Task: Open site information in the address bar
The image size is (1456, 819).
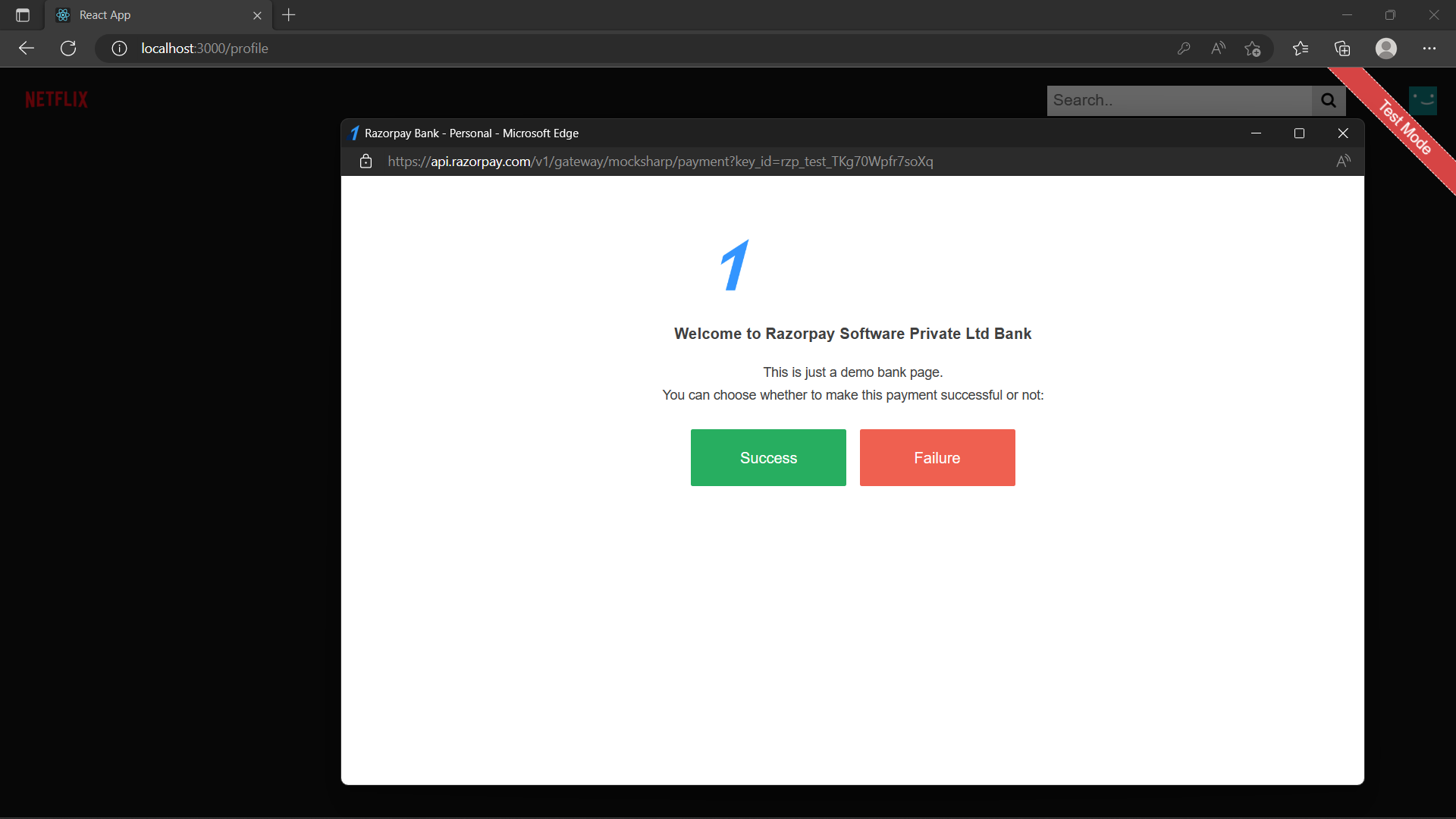Action: (x=118, y=48)
